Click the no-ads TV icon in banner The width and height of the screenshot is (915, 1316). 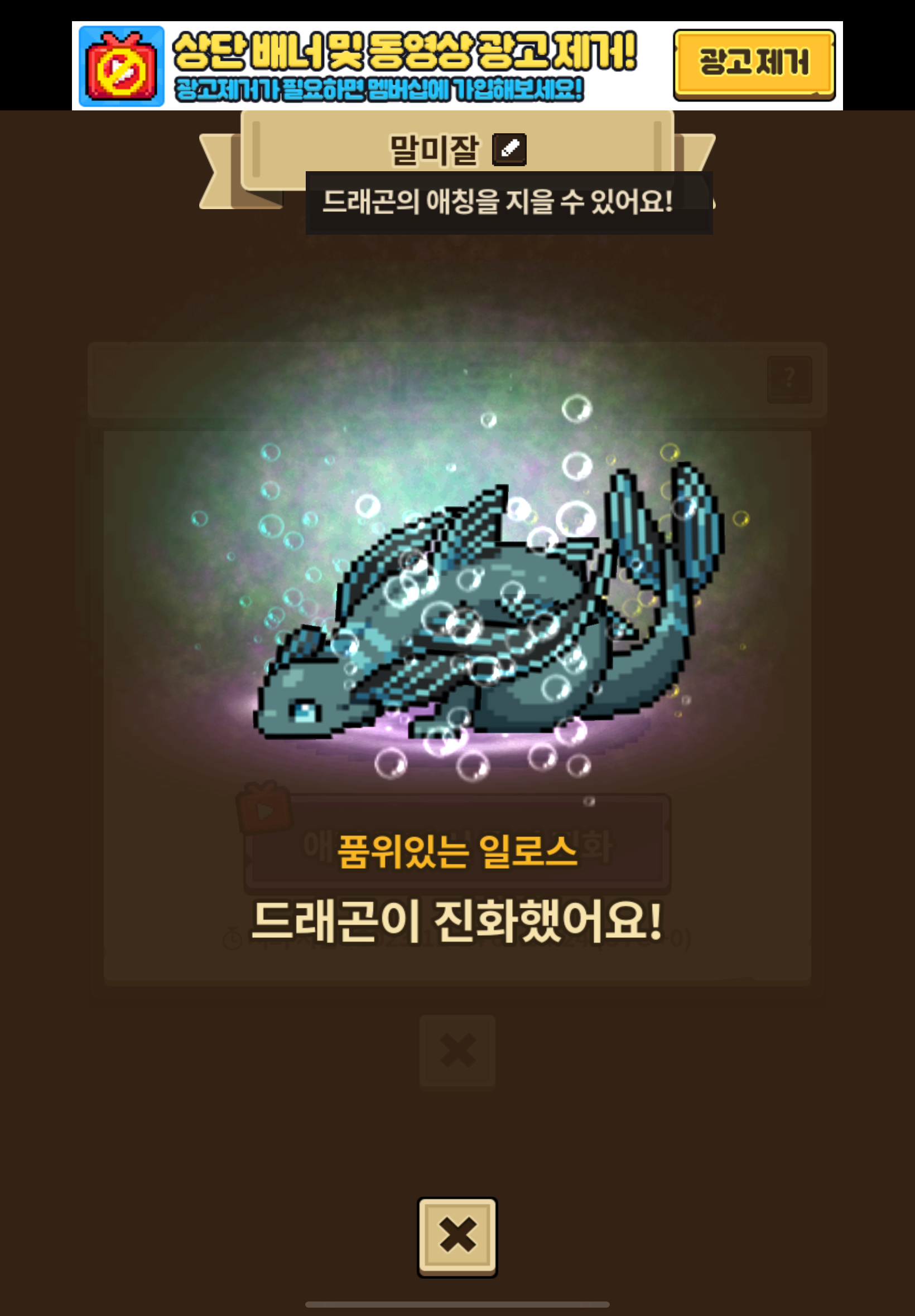click(x=122, y=66)
